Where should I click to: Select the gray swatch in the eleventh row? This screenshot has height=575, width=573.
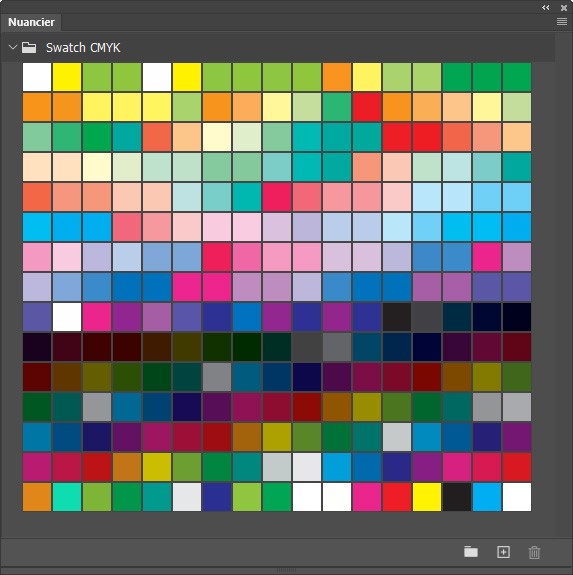pos(217,377)
